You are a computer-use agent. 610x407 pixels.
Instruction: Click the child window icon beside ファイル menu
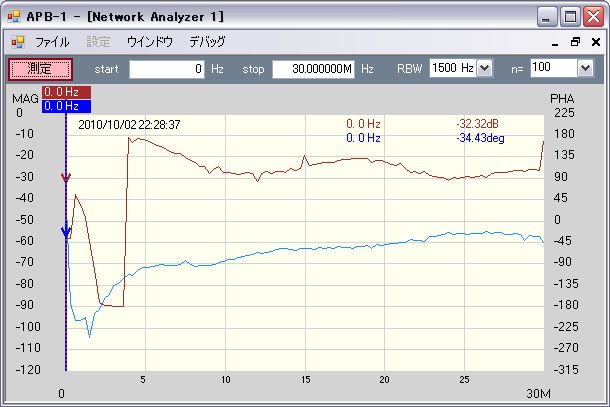pos(16,42)
